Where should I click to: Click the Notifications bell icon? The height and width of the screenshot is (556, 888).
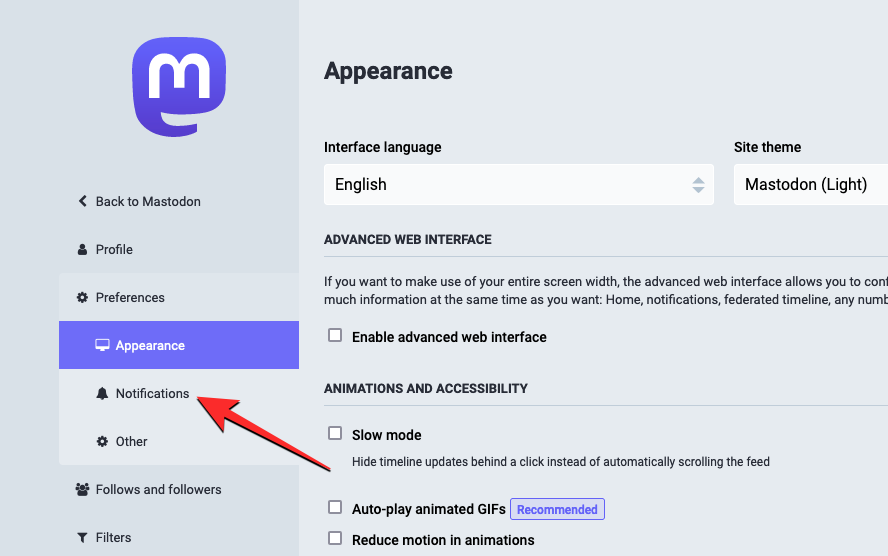[x=102, y=393]
